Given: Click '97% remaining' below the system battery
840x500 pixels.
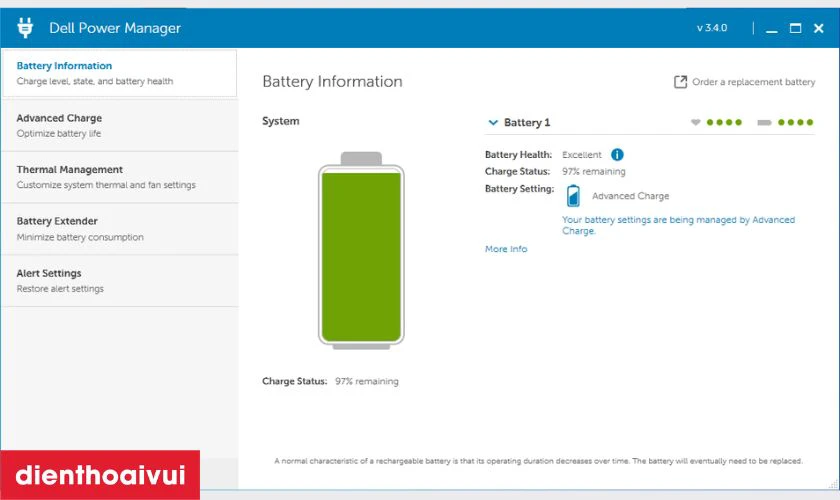Looking at the screenshot, I should (367, 382).
